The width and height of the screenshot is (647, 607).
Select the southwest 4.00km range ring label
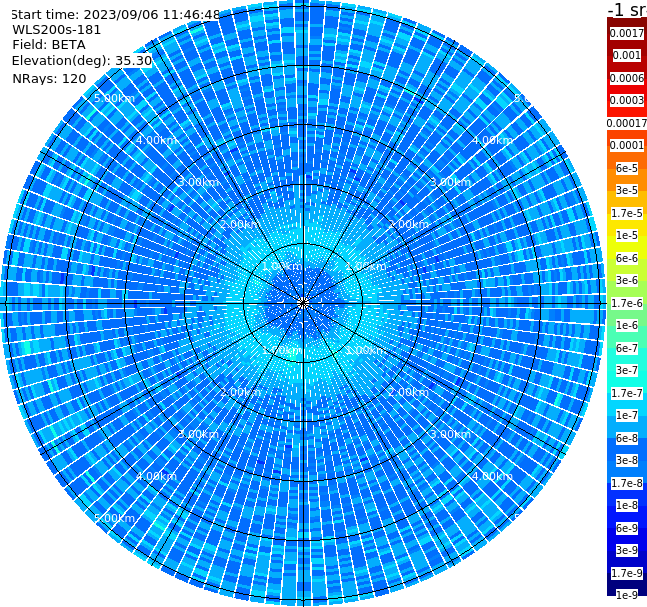156,476
